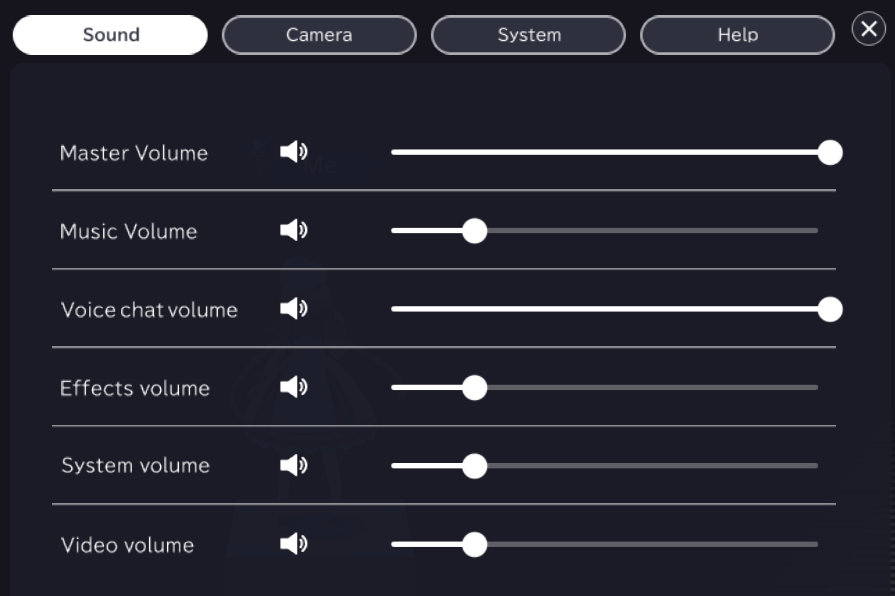Mute the Master Volume speaker icon
The height and width of the screenshot is (596, 895).
(x=293, y=152)
